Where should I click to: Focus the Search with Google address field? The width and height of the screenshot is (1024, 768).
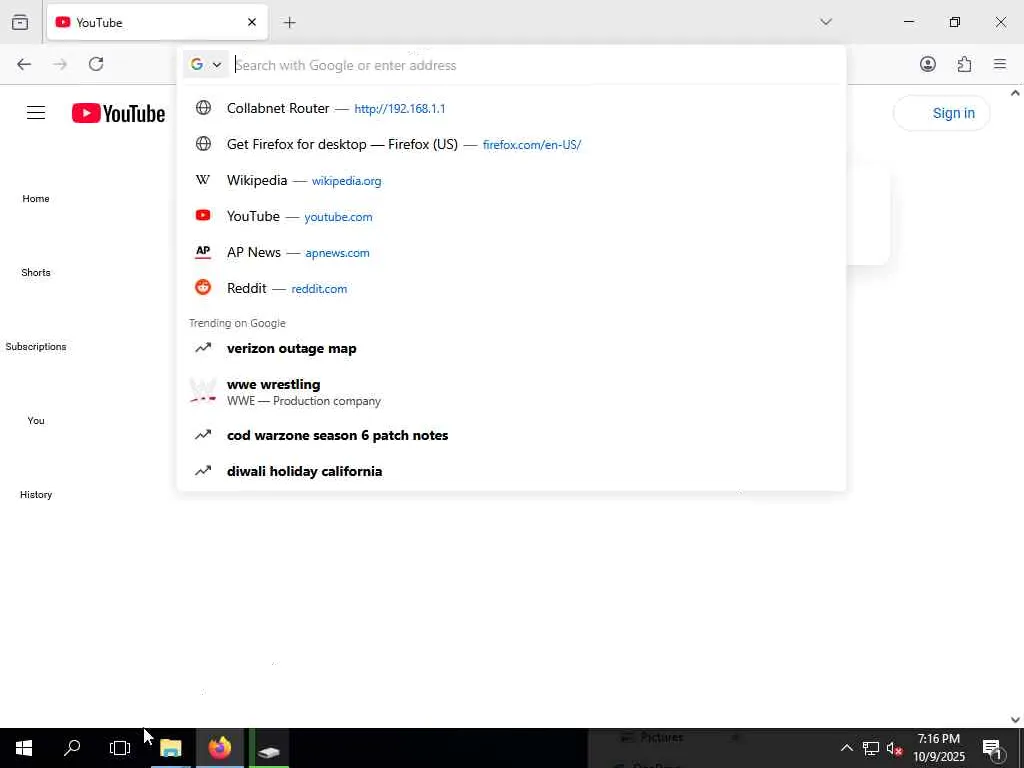pos(536,65)
